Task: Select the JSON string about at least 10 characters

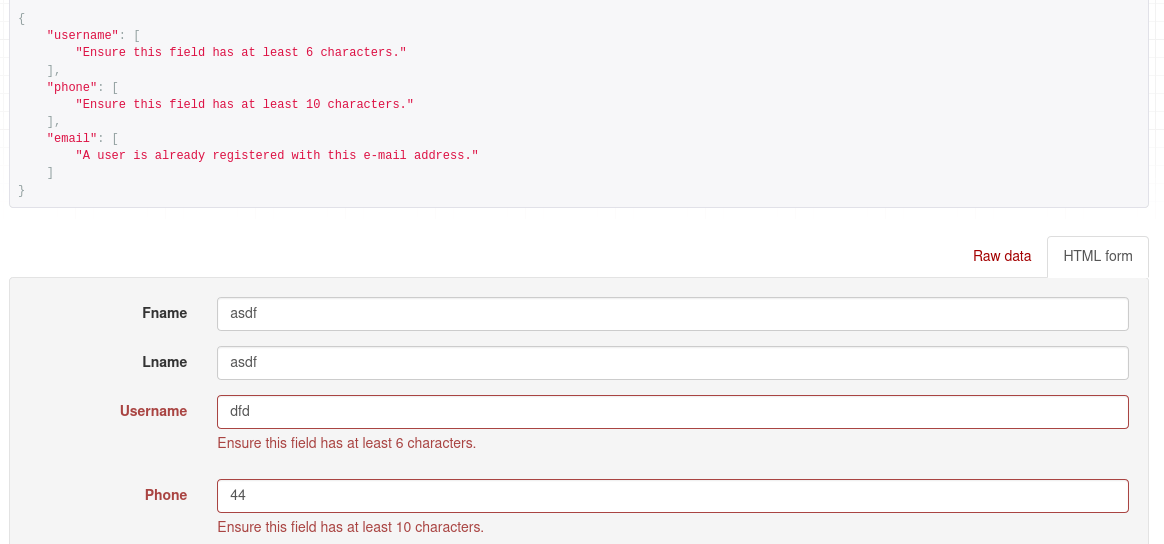Action: pos(245,104)
